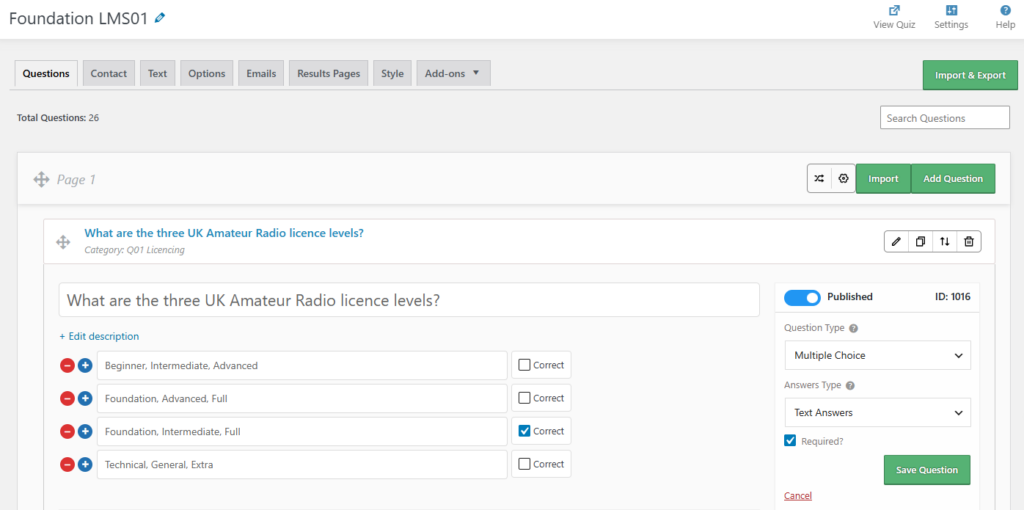Viewport: 1024px width, 510px height.
Task: Open the Help question mark icon
Action: tap(1005, 10)
